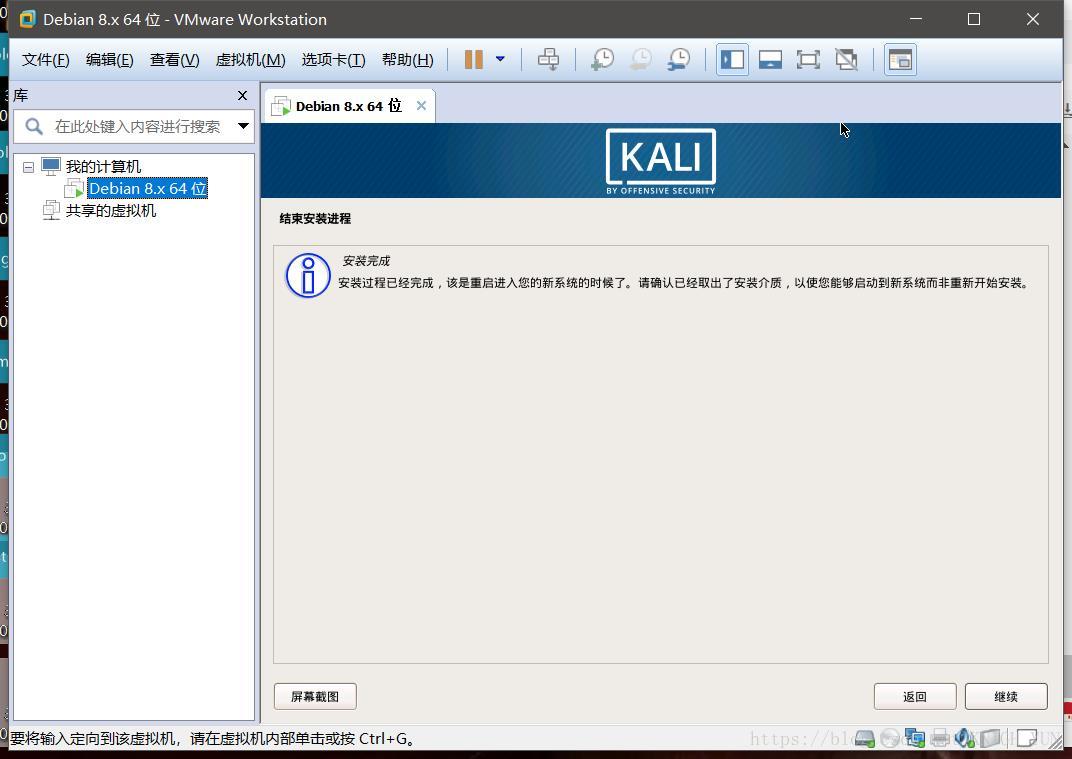Click the VMware Workstation title bar icon

click(x=27, y=19)
